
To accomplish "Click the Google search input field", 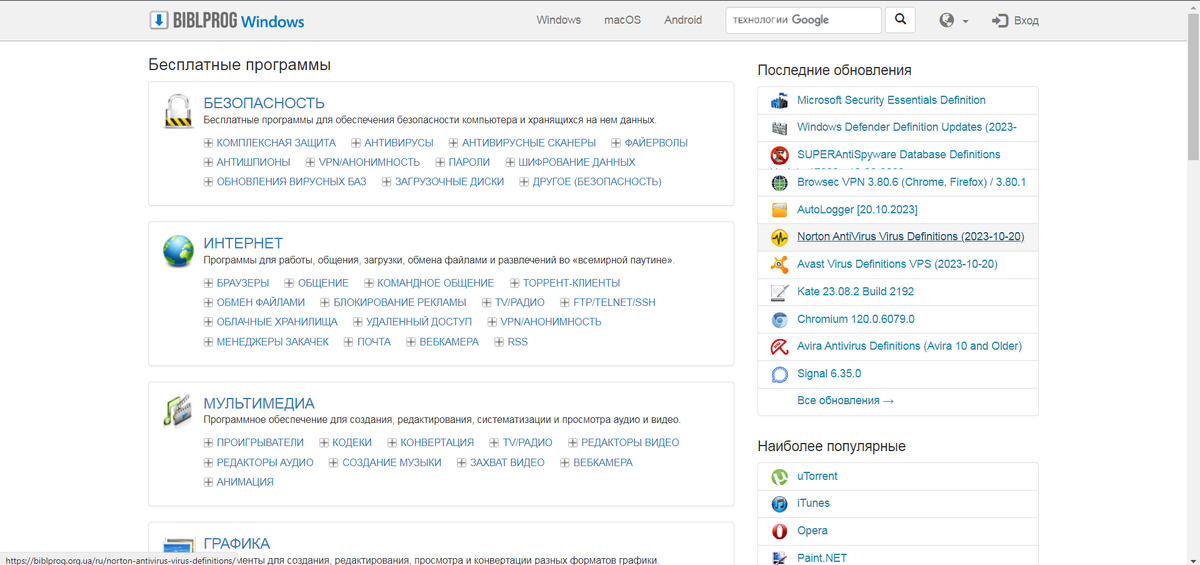I will tap(803, 20).
